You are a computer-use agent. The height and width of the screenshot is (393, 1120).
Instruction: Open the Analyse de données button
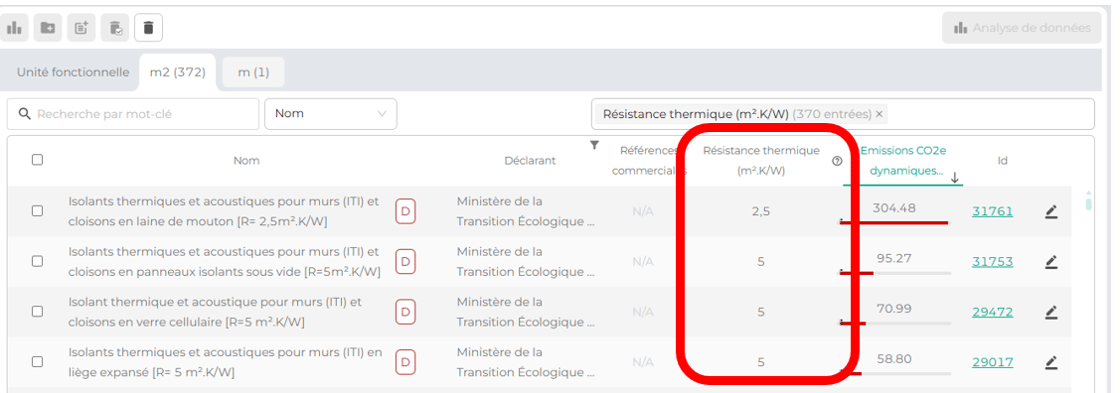tap(1021, 28)
